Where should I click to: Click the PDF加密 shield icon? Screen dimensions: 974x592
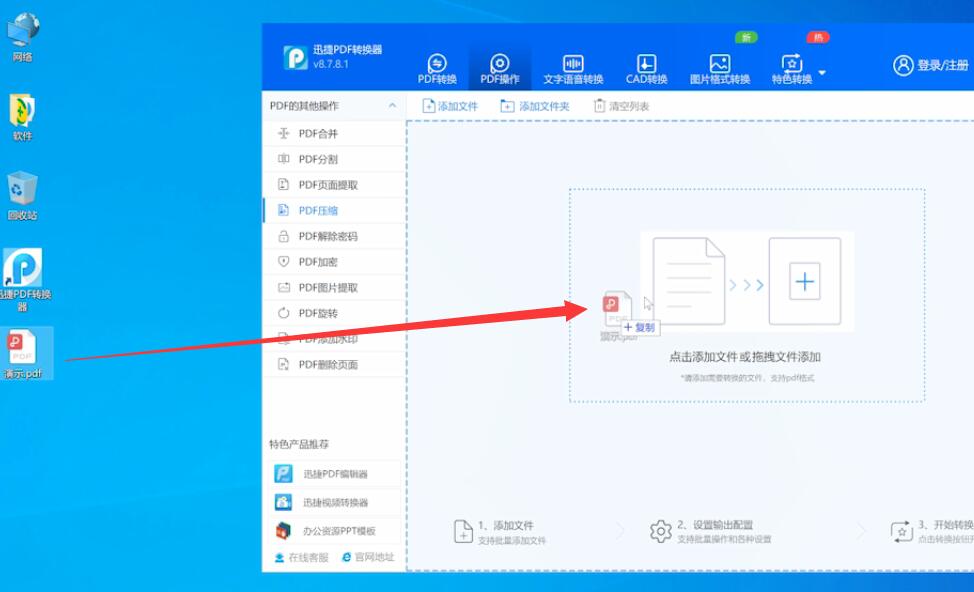point(283,262)
